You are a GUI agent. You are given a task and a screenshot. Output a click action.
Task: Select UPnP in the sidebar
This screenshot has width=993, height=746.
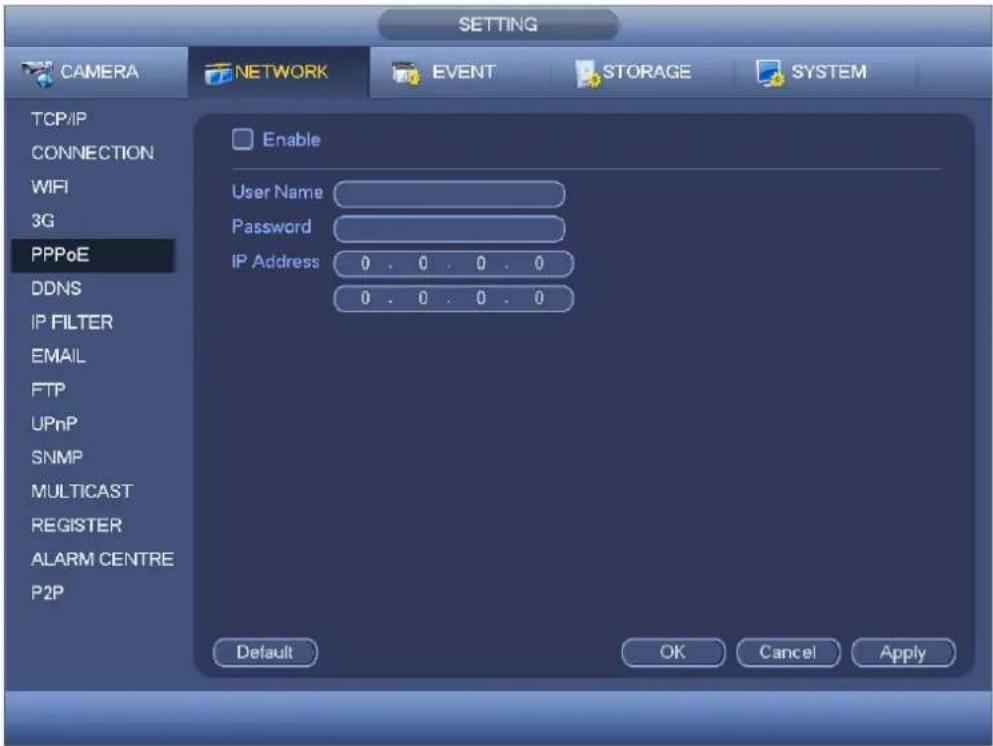[54, 424]
